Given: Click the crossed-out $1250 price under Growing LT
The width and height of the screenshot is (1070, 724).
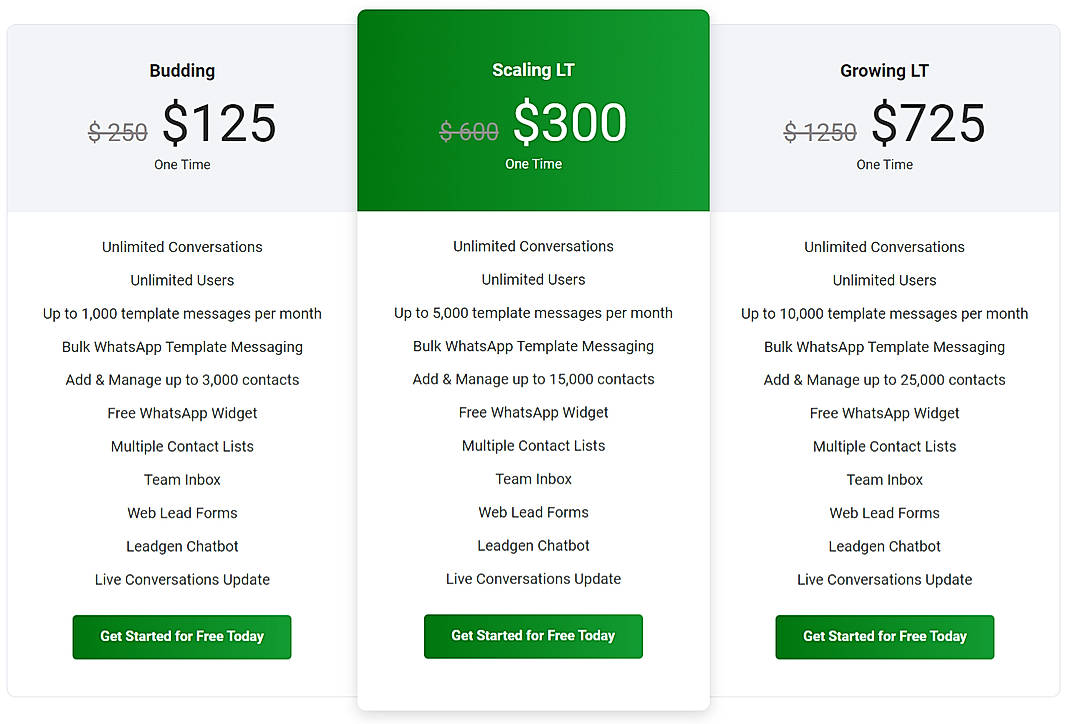Looking at the screenshot, I should (x=820, y=131).
